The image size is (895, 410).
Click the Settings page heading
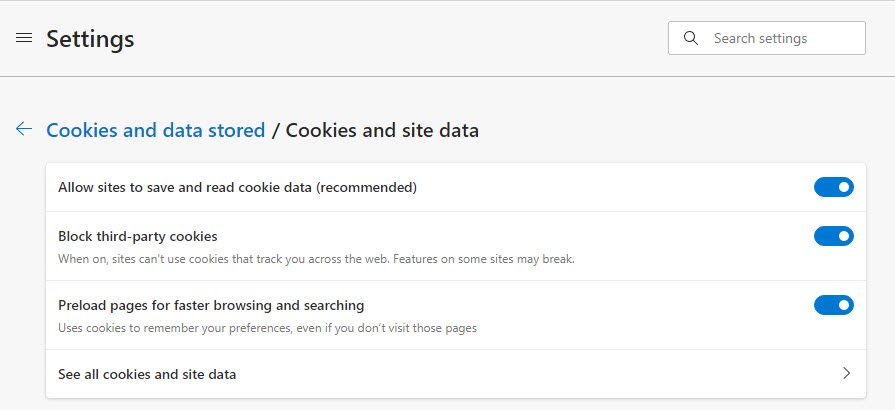[x=90, y=39]
